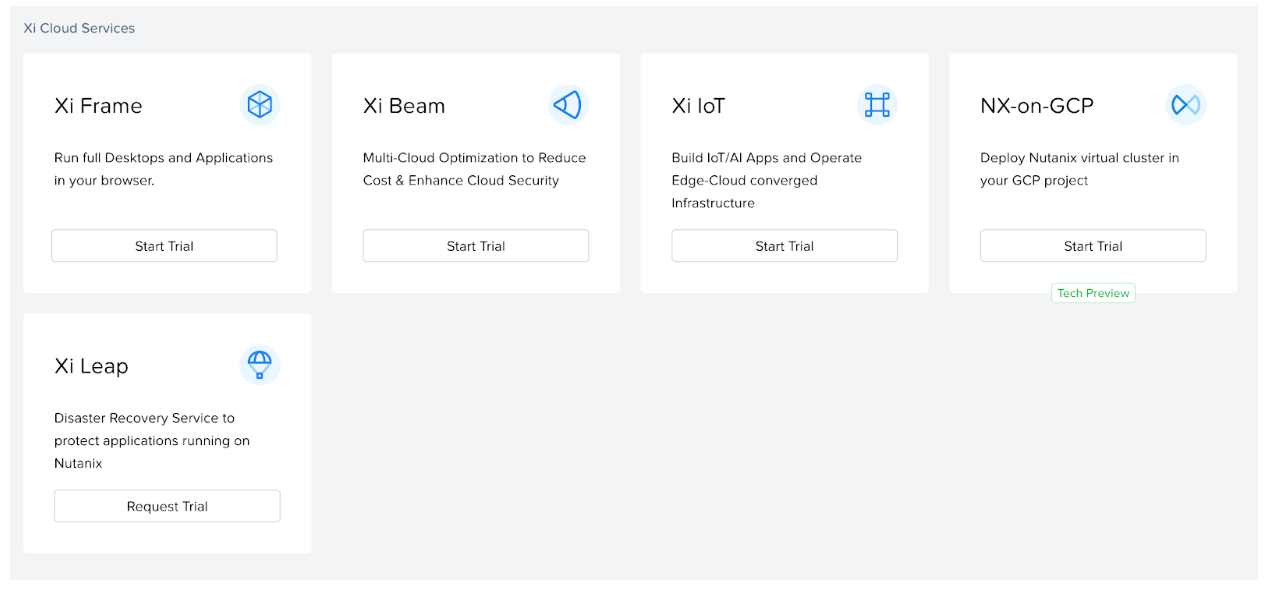Image resolution: width=1264 pixels, height=590 pixels.
Task: Click the NX-on-GCP card heading
Action: pos(1036,106)
